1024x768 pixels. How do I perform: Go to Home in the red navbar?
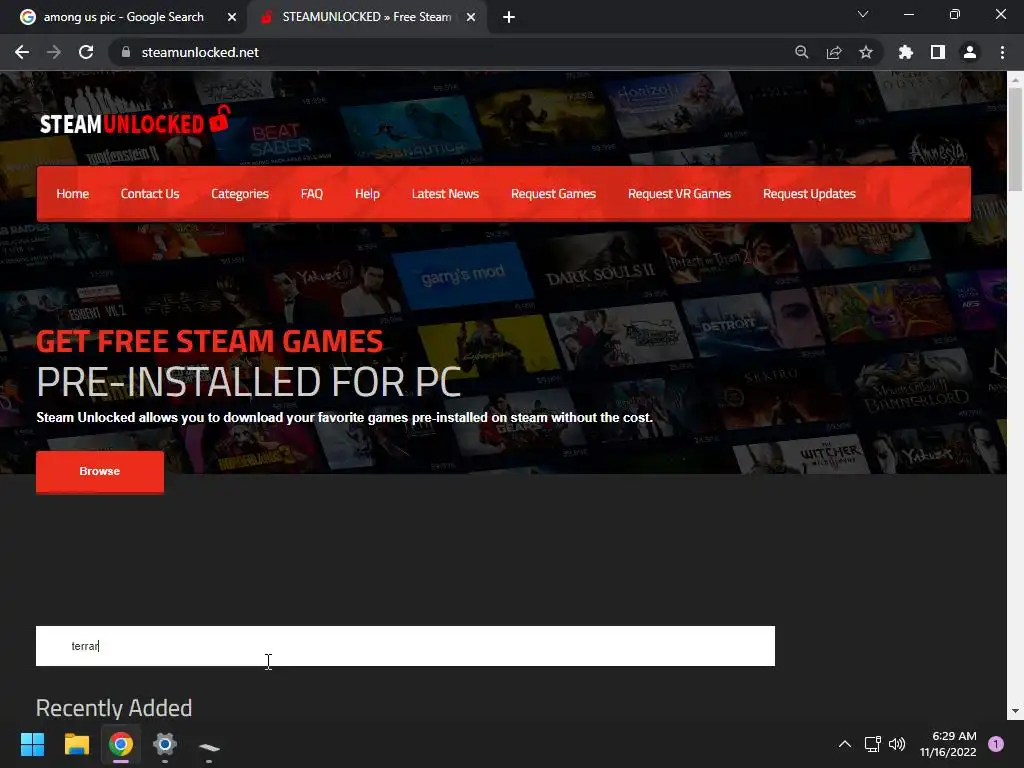(72, 194)
